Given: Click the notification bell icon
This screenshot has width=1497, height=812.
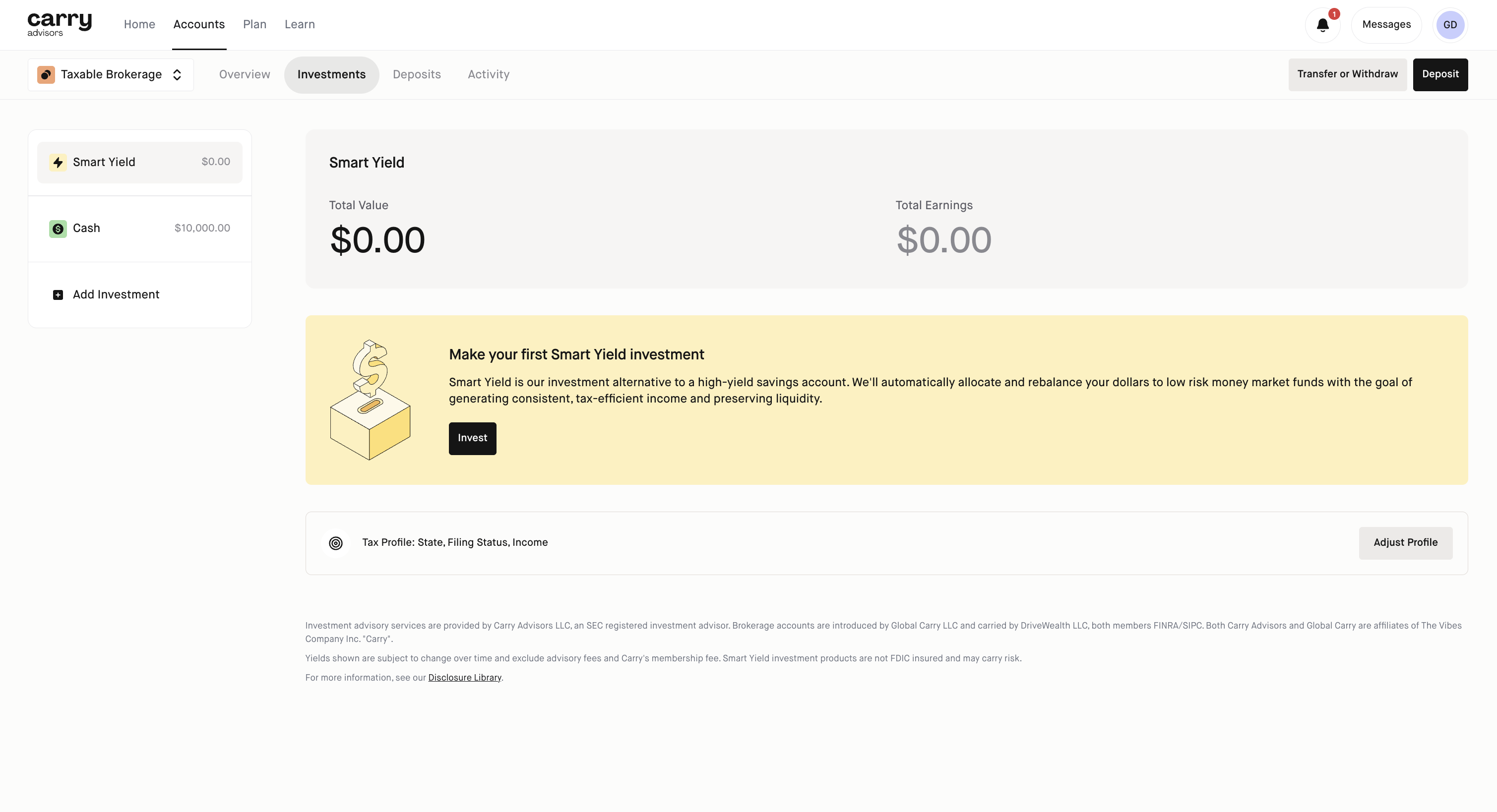Looking at the screenshot, I should click(1322, 25).
